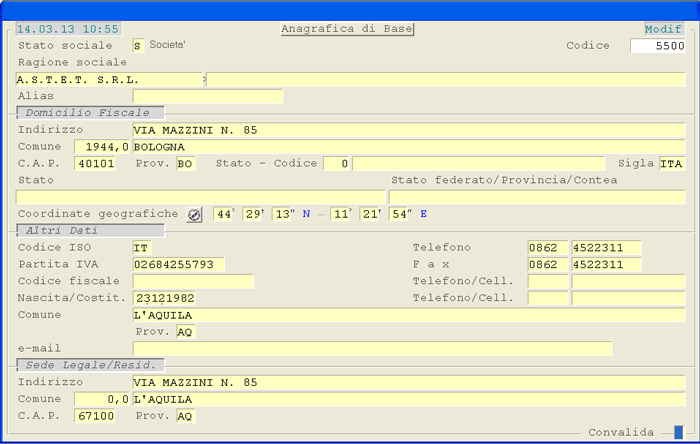Click the Modif button
The height and width of the screenshot is (444, 700).
tap(664, 29)
